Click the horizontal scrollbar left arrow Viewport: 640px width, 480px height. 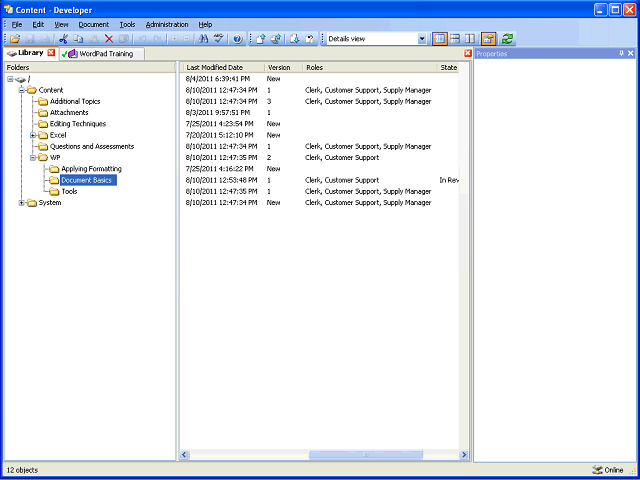click(x=184, y=455)
